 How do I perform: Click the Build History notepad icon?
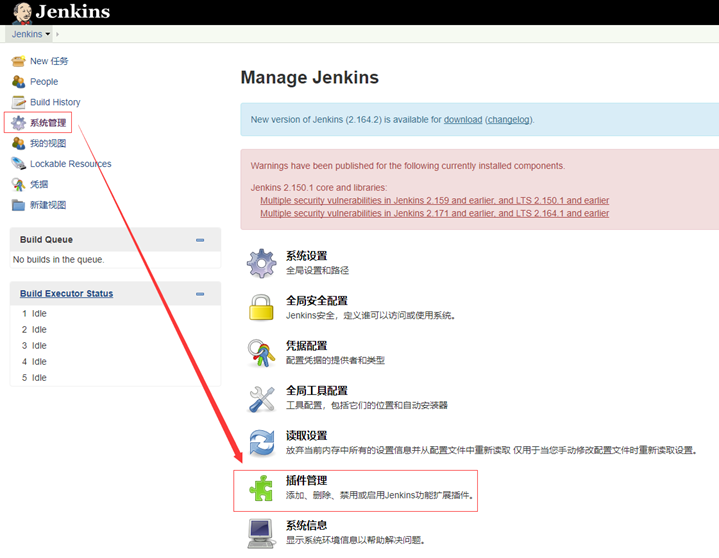click(x=18, y=102)
